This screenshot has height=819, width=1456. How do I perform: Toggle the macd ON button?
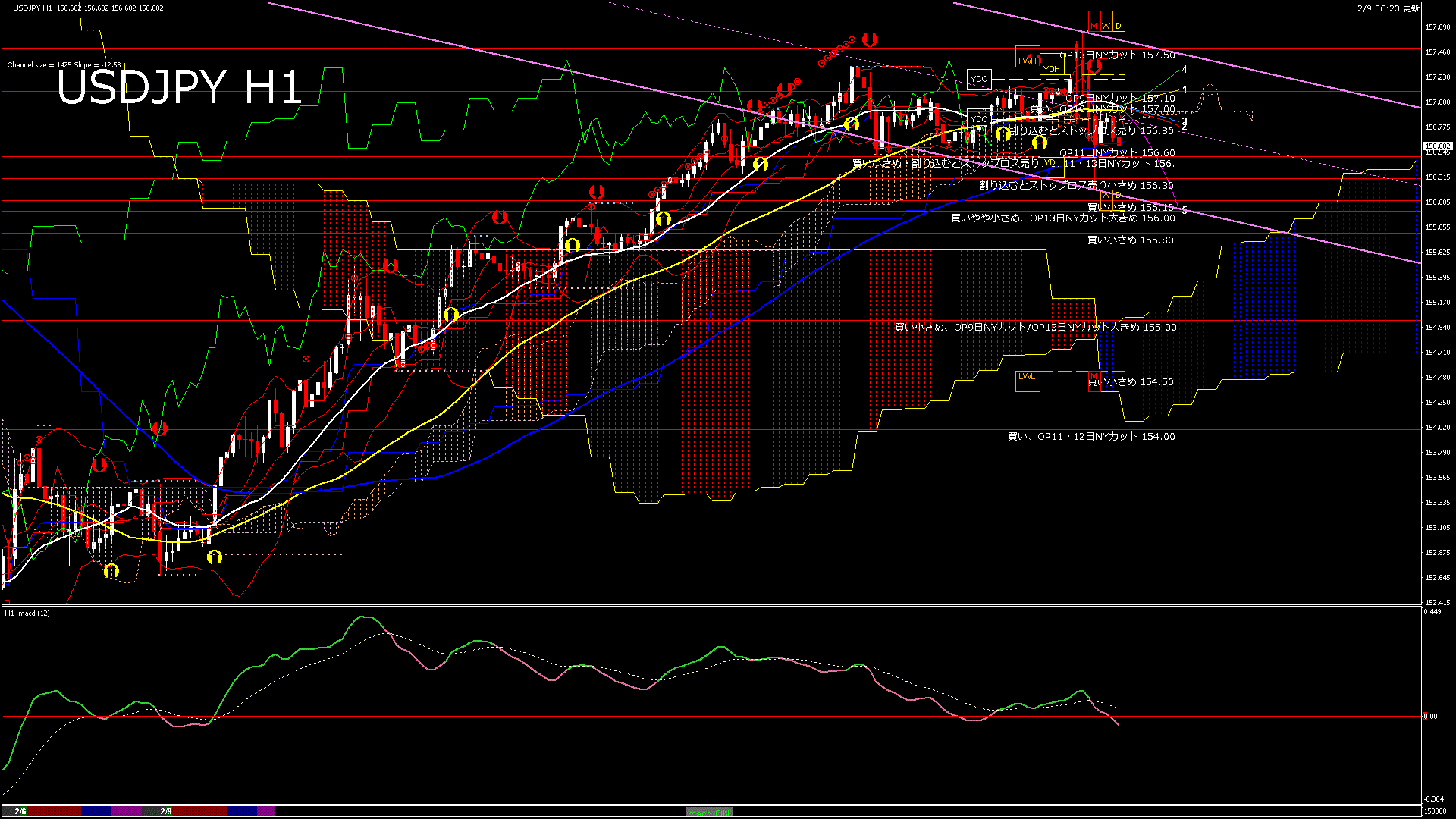(x=709, y=812)
